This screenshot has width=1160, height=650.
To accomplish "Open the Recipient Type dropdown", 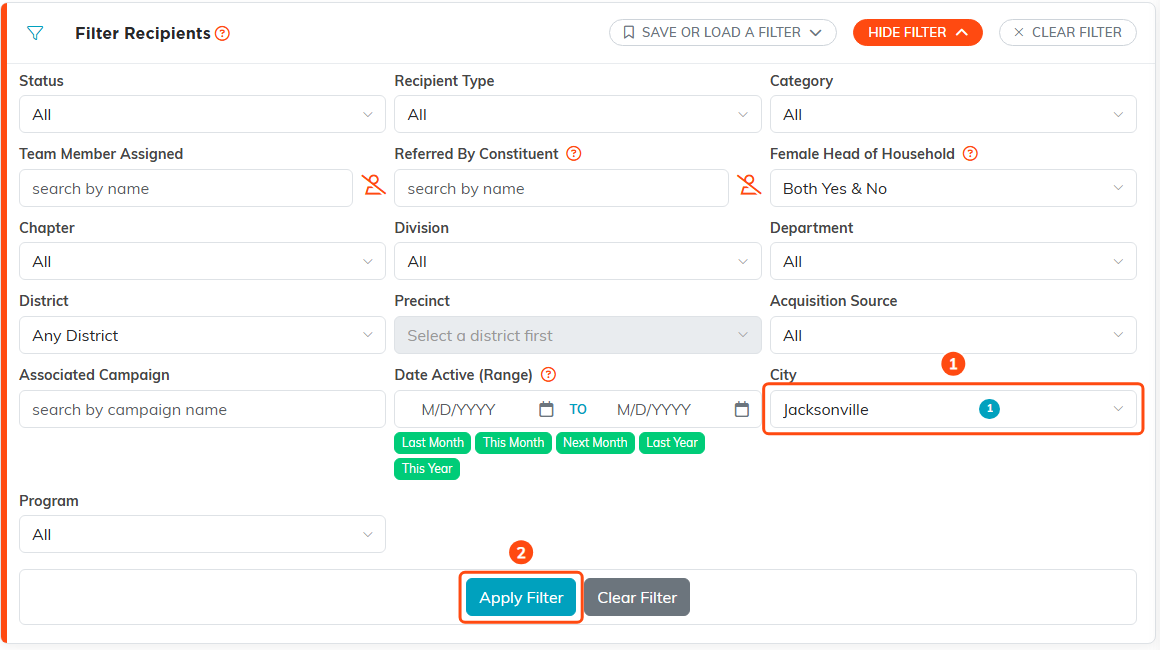I will pyautogui.click(x=578, y=115).
